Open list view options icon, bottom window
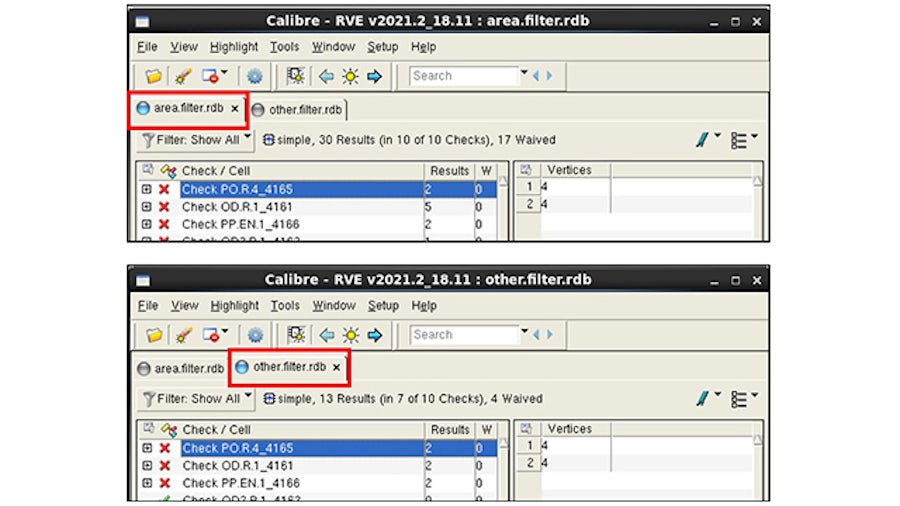Screen dimensions: 900x506 pos(739,399)
